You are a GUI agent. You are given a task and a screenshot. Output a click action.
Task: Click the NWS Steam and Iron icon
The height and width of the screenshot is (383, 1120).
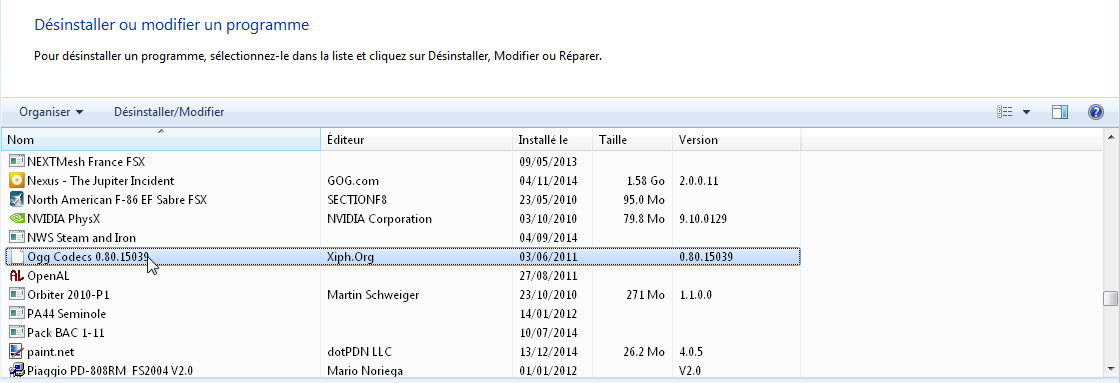pyautogui.click(x=16, y=237)
